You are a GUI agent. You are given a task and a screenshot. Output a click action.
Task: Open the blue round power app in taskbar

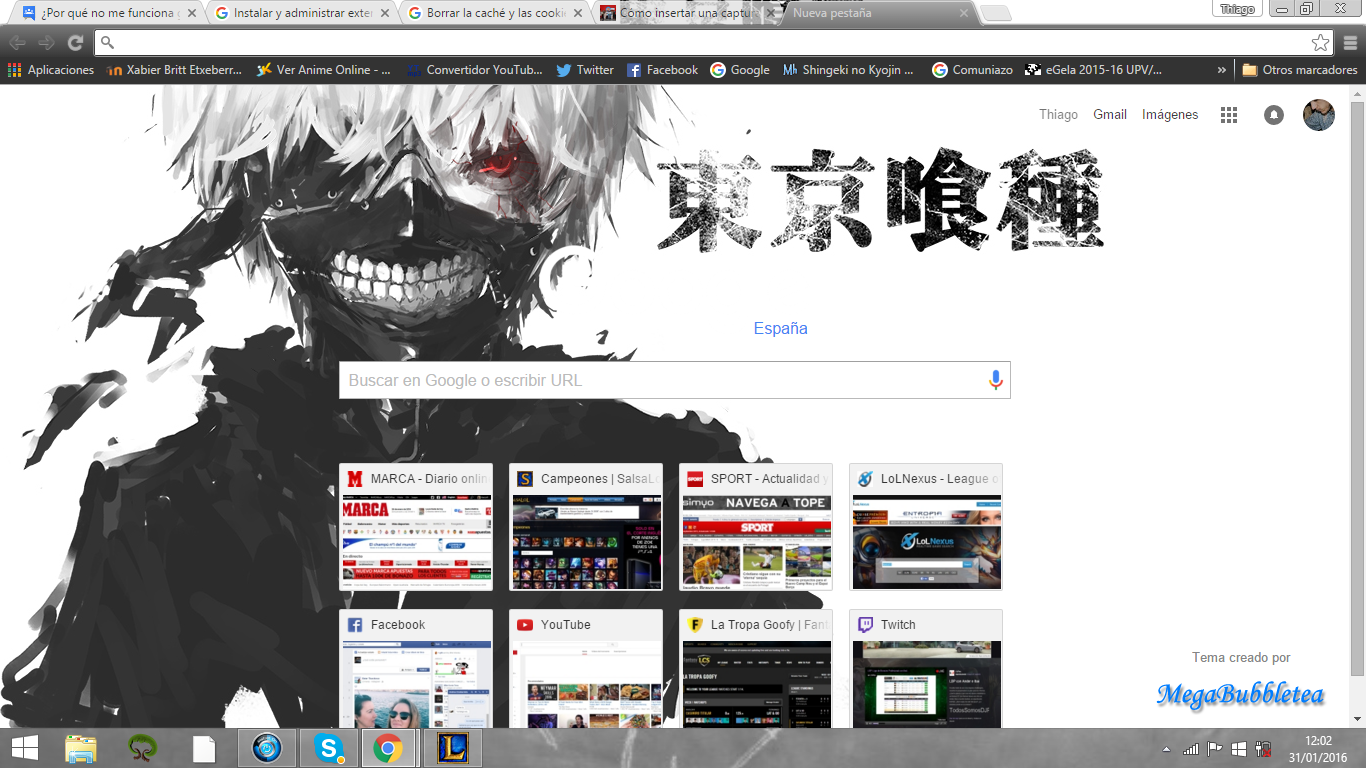point(266,748)
